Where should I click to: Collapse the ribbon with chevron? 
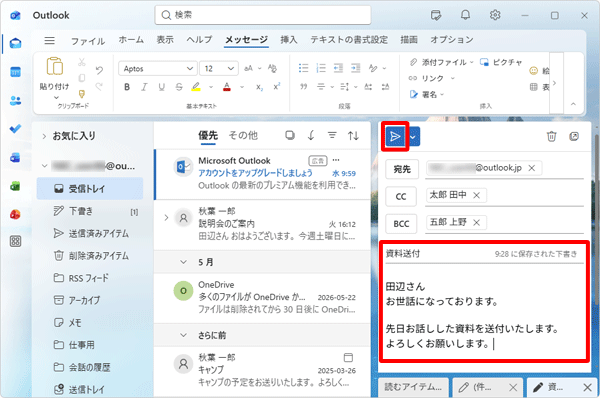click(x=573, y=104)
